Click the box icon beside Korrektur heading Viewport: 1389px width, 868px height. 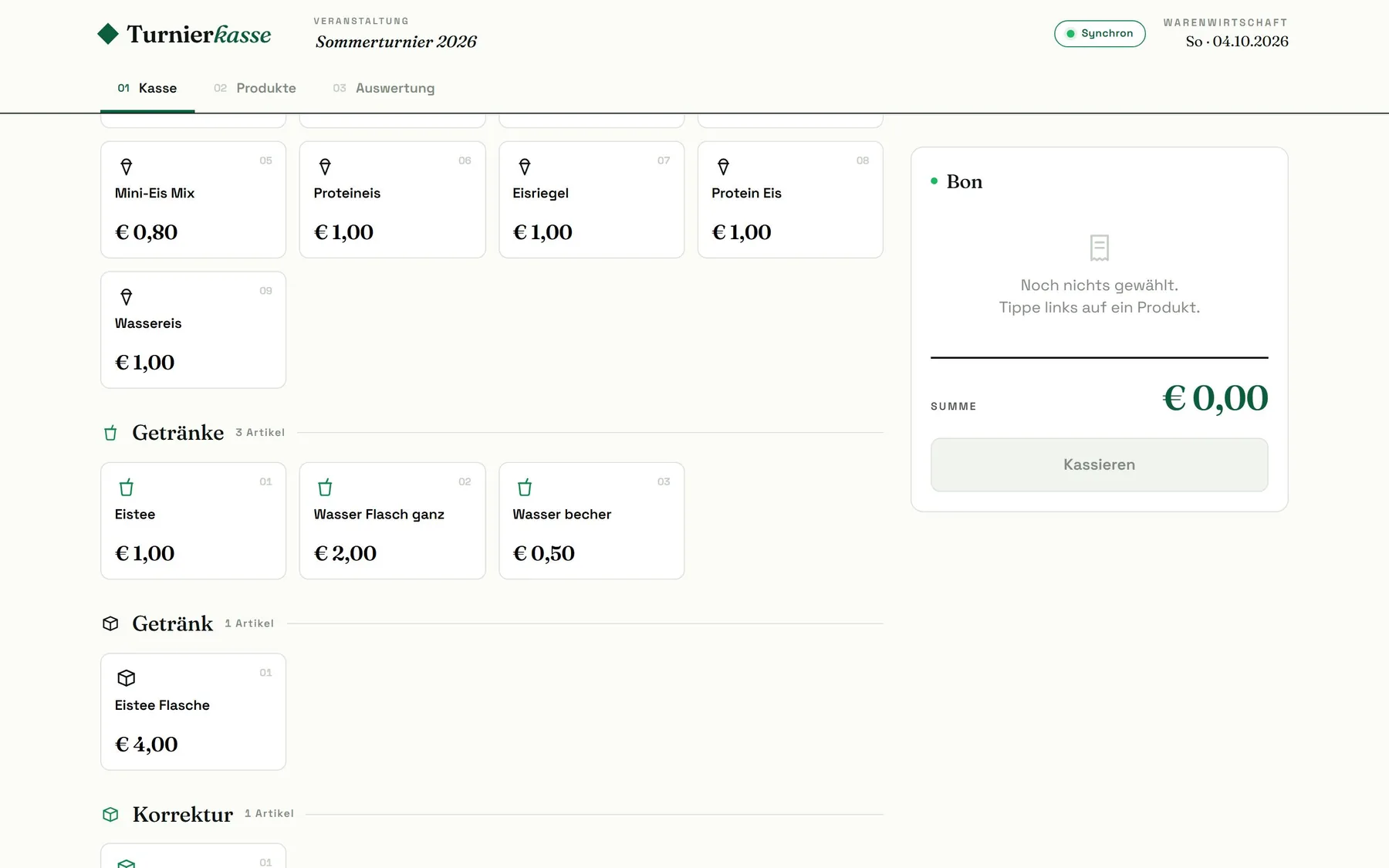tap(110, 814)
